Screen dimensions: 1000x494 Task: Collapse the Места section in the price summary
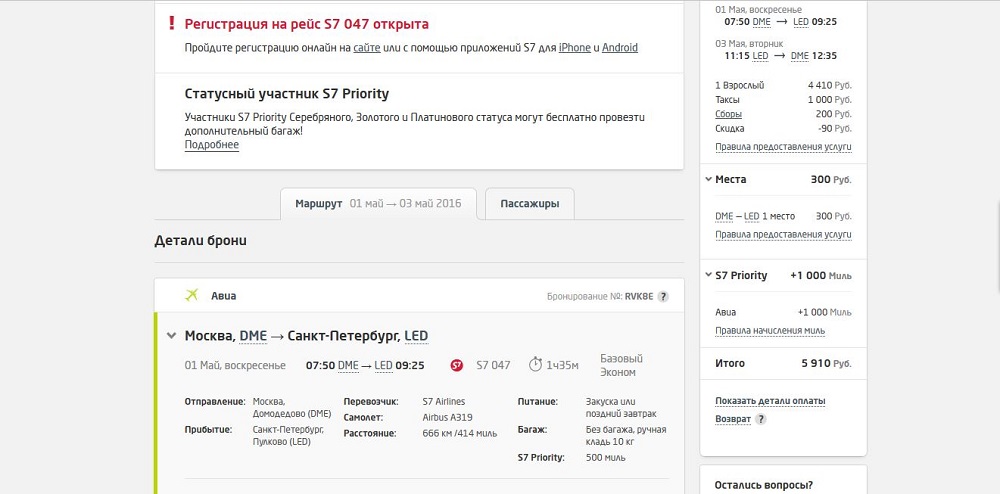(x=709, y=180)
